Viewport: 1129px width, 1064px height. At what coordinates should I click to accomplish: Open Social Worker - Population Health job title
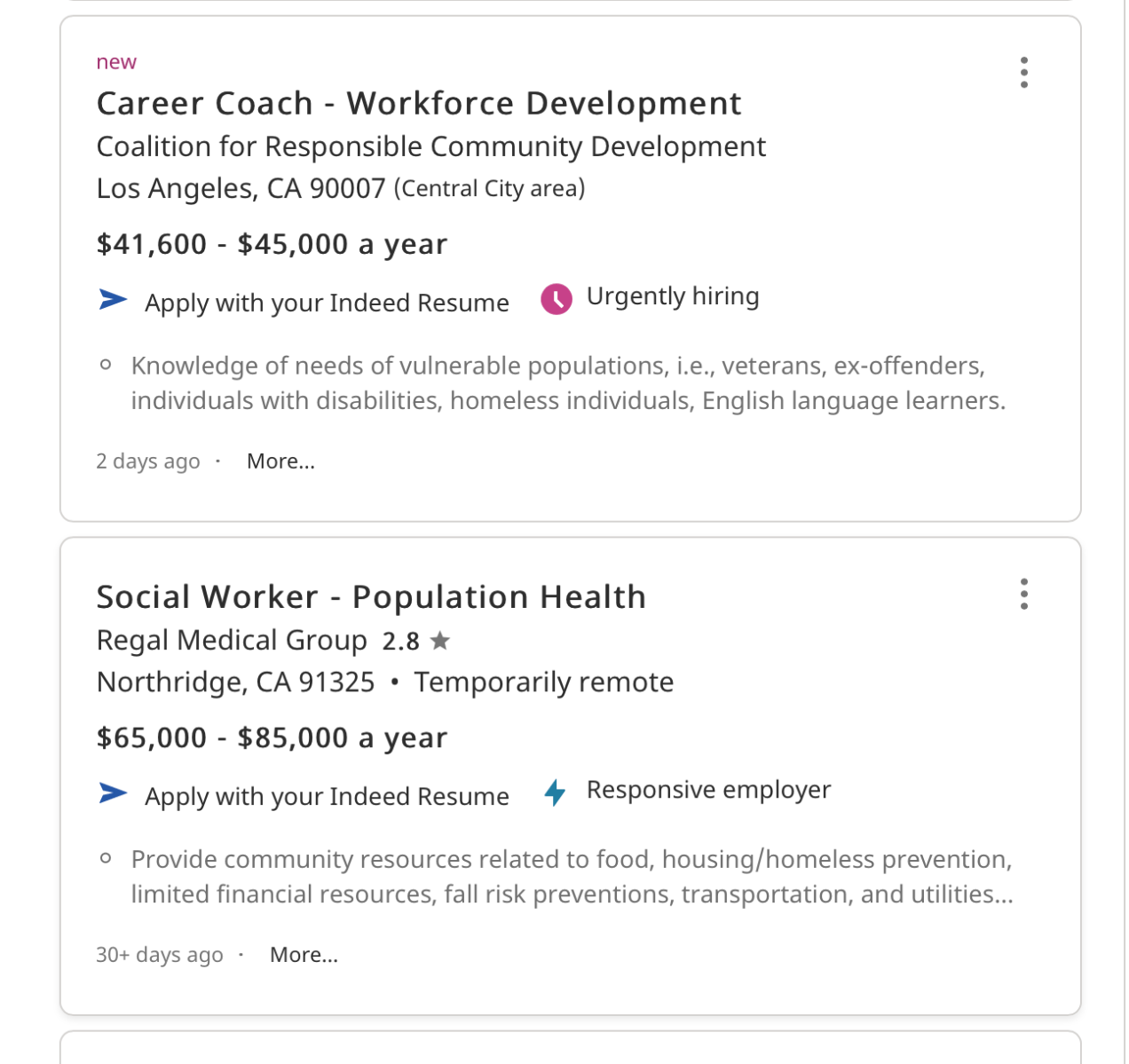coord(370,597)
